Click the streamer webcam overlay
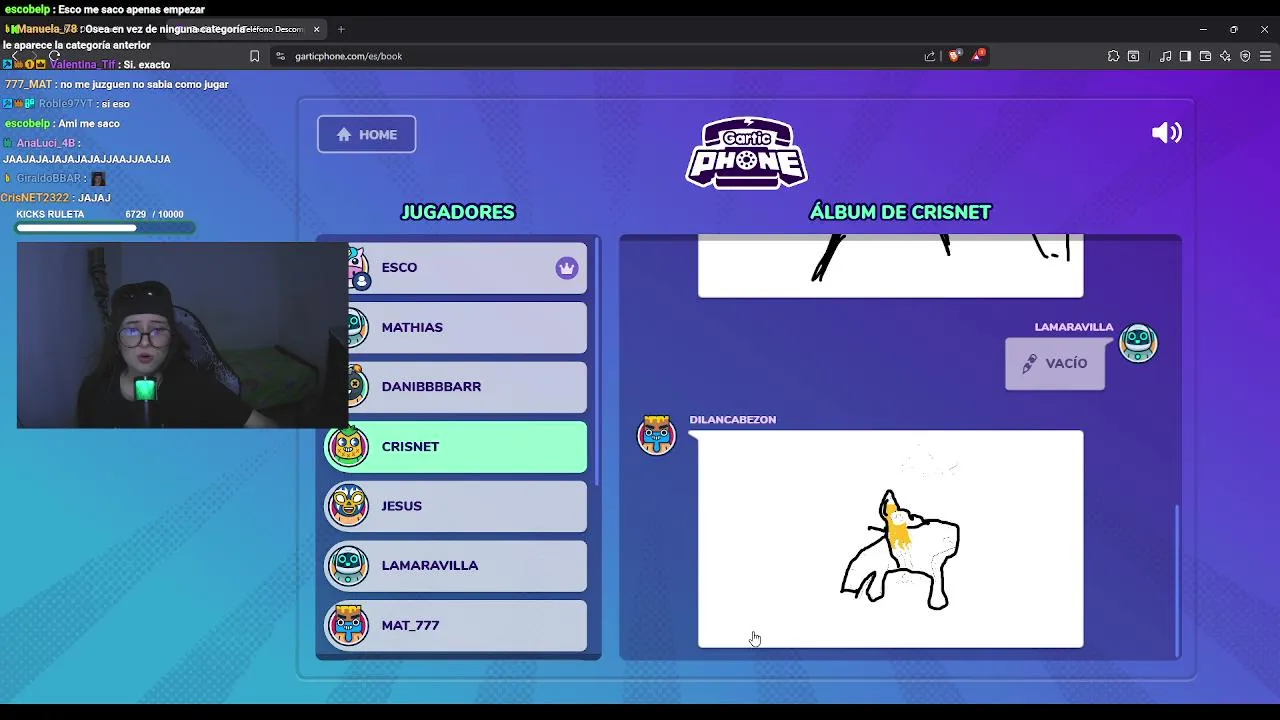 [182, 336]
